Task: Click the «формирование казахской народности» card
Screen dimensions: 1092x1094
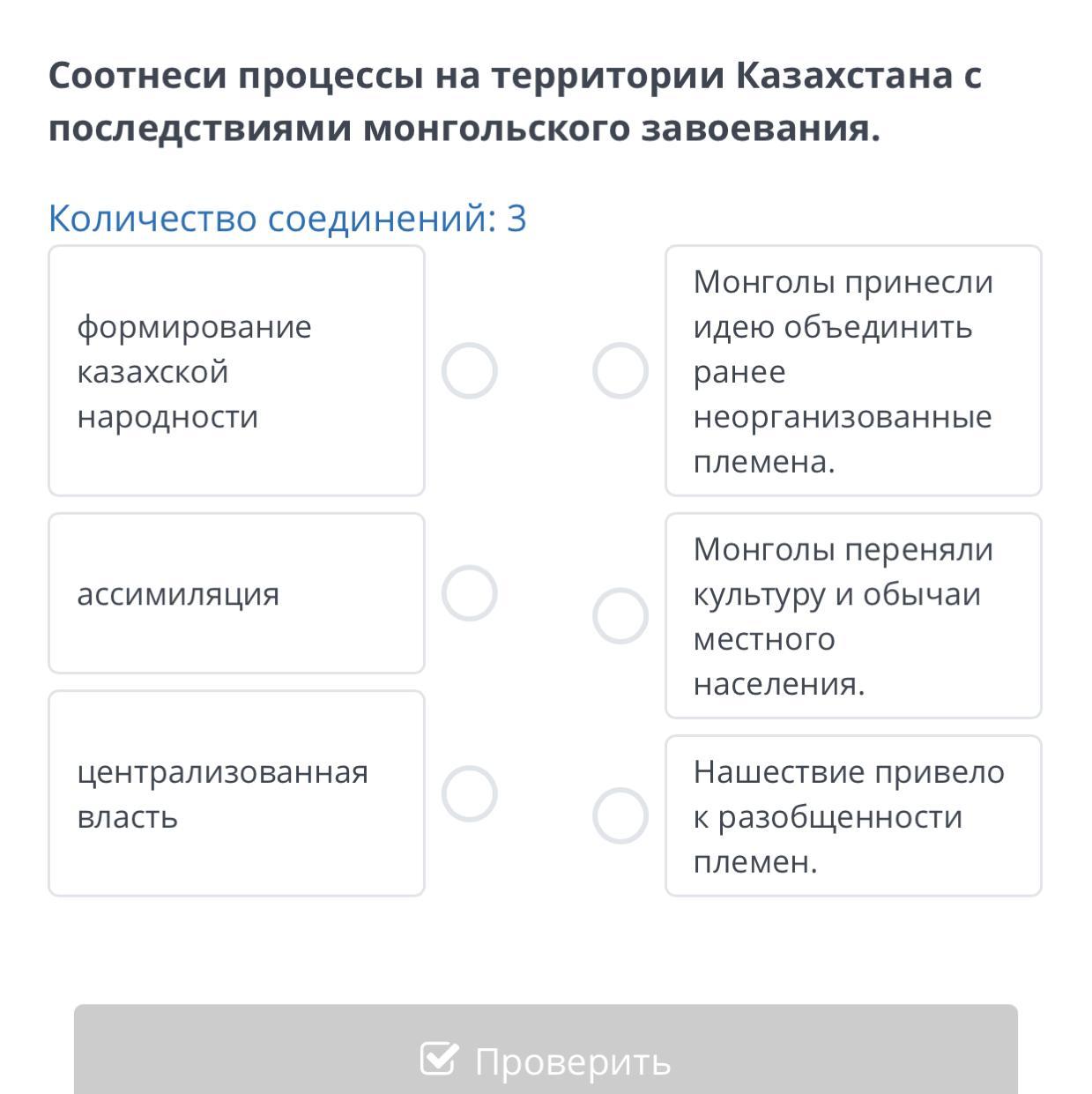Action: pos(236,371)
